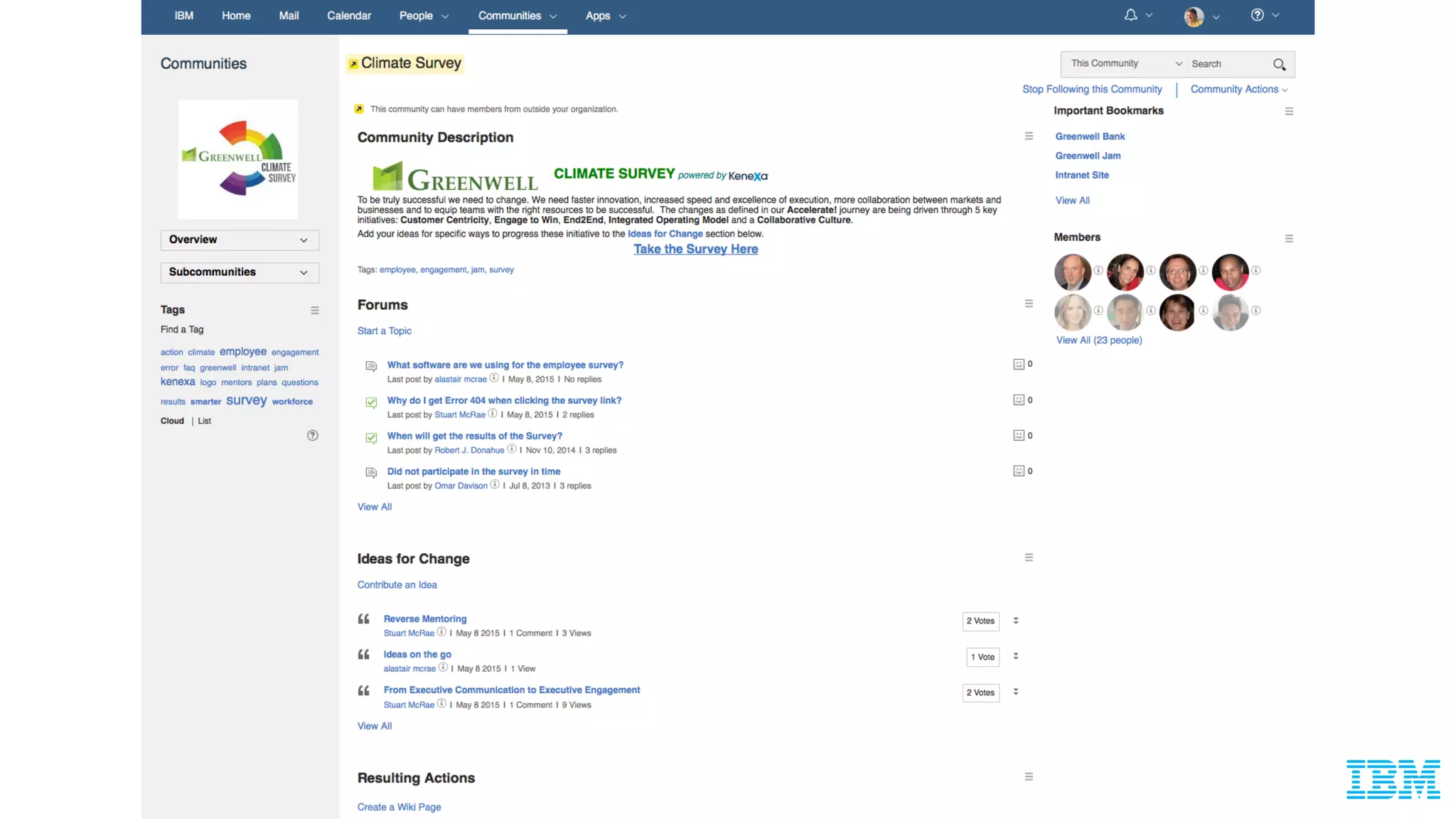This screenshot has width=1456, height=819.
Task: Expand details arrow for Reverse Mentoring idea
Action: click(1015, 621)
